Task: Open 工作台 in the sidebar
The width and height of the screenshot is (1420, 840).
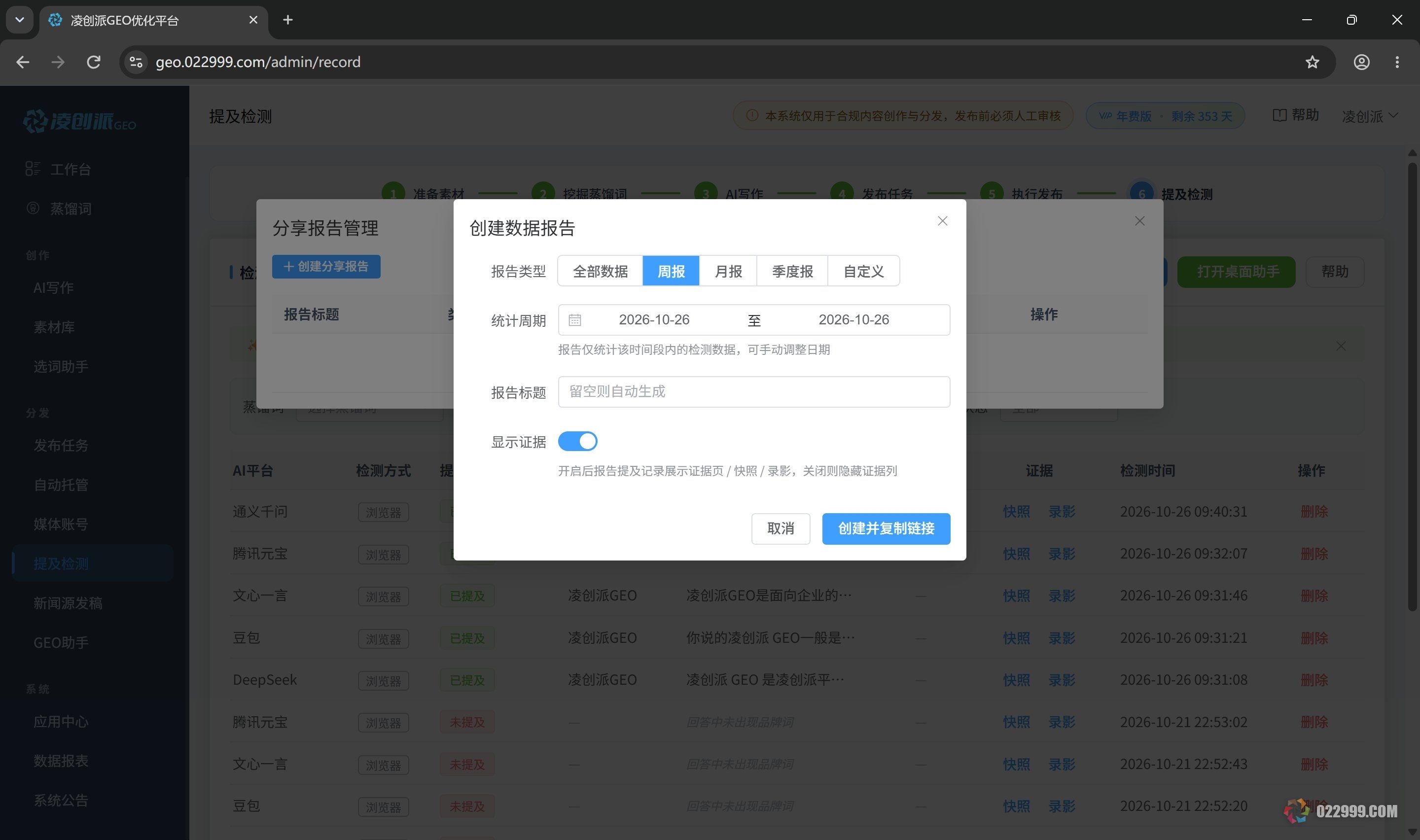Action: point(70,169)
